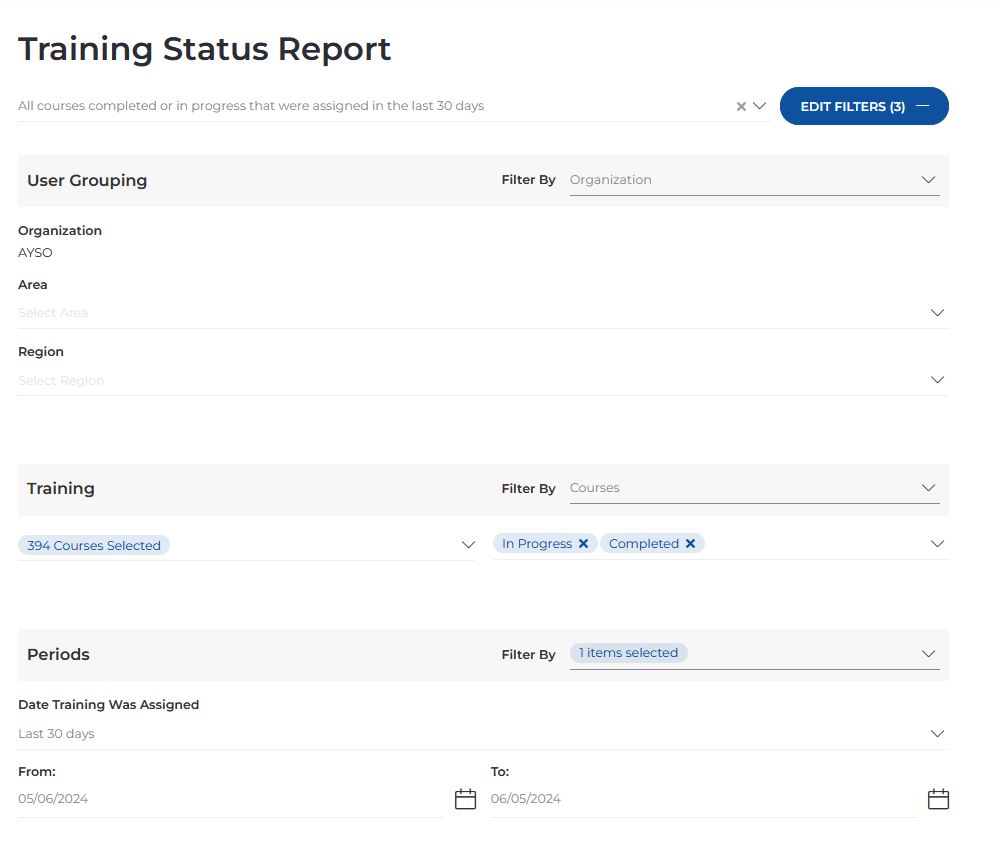The image size is (995, 858).
Task: Click the 394 Courses Selected chip
Action: click(x=94, y=546)
